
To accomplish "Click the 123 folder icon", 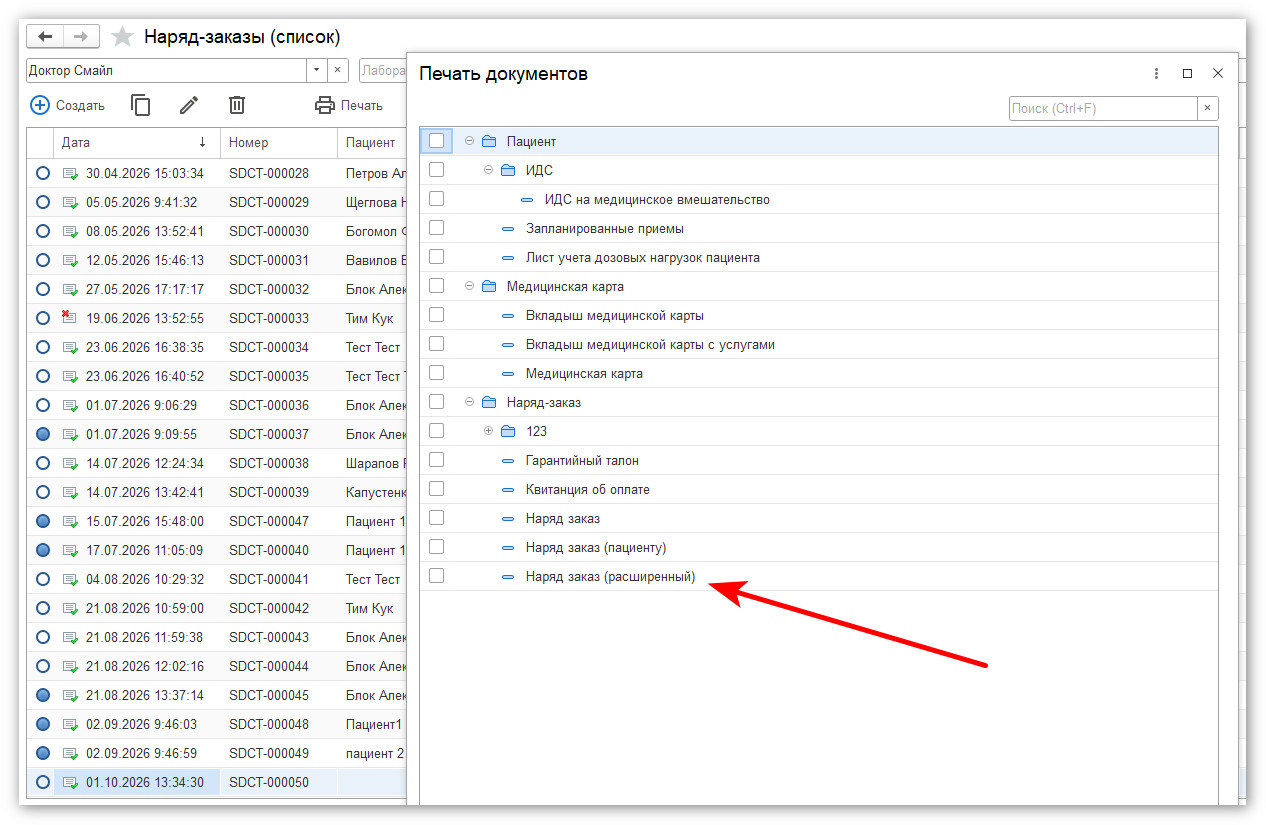I will (508, 431).
